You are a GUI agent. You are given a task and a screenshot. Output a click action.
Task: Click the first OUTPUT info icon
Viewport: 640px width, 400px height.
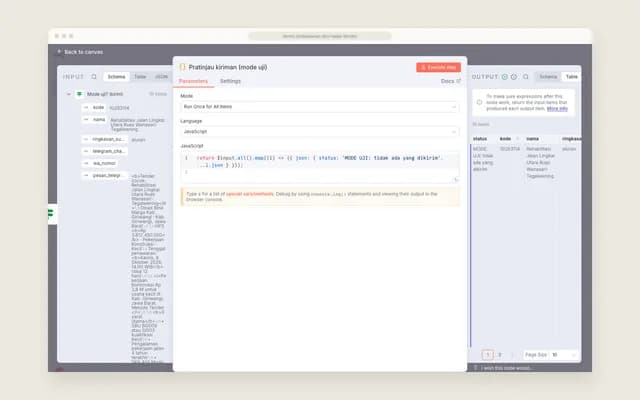tap(504, 77)
